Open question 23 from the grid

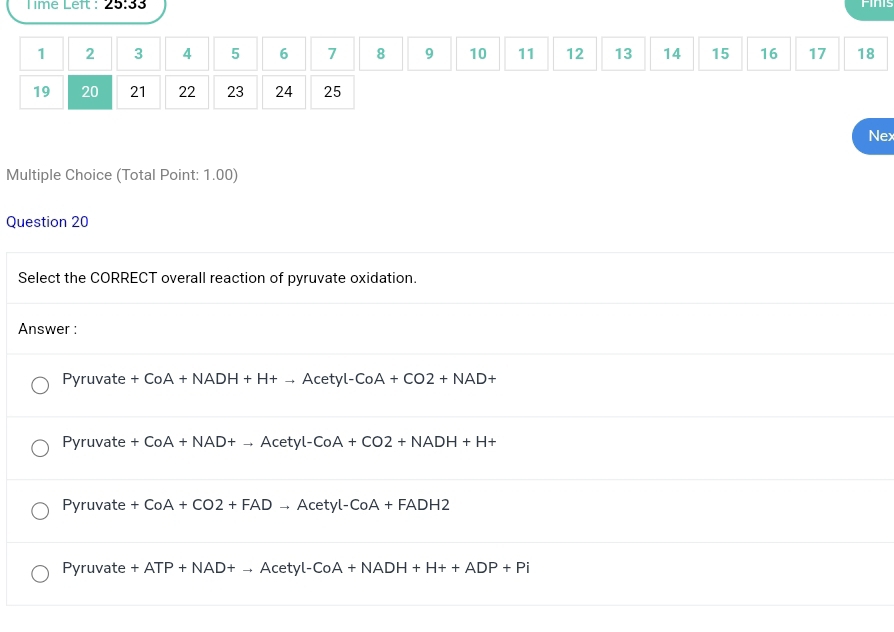(x=235, y=92)
